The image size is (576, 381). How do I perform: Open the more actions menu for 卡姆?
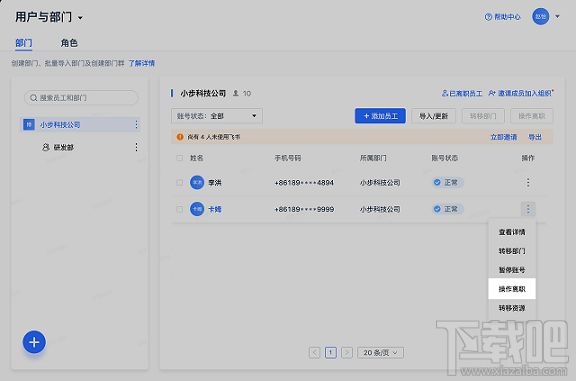tap(528, 209)
